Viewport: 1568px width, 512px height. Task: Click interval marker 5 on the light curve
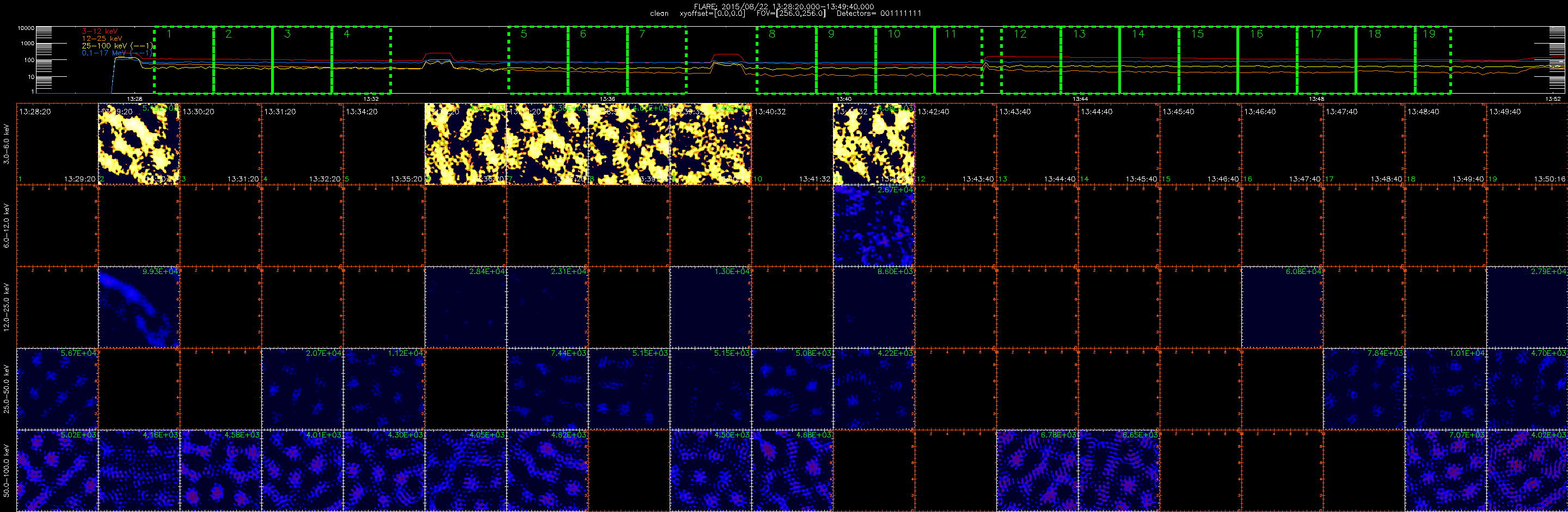[x=524, y=34]
